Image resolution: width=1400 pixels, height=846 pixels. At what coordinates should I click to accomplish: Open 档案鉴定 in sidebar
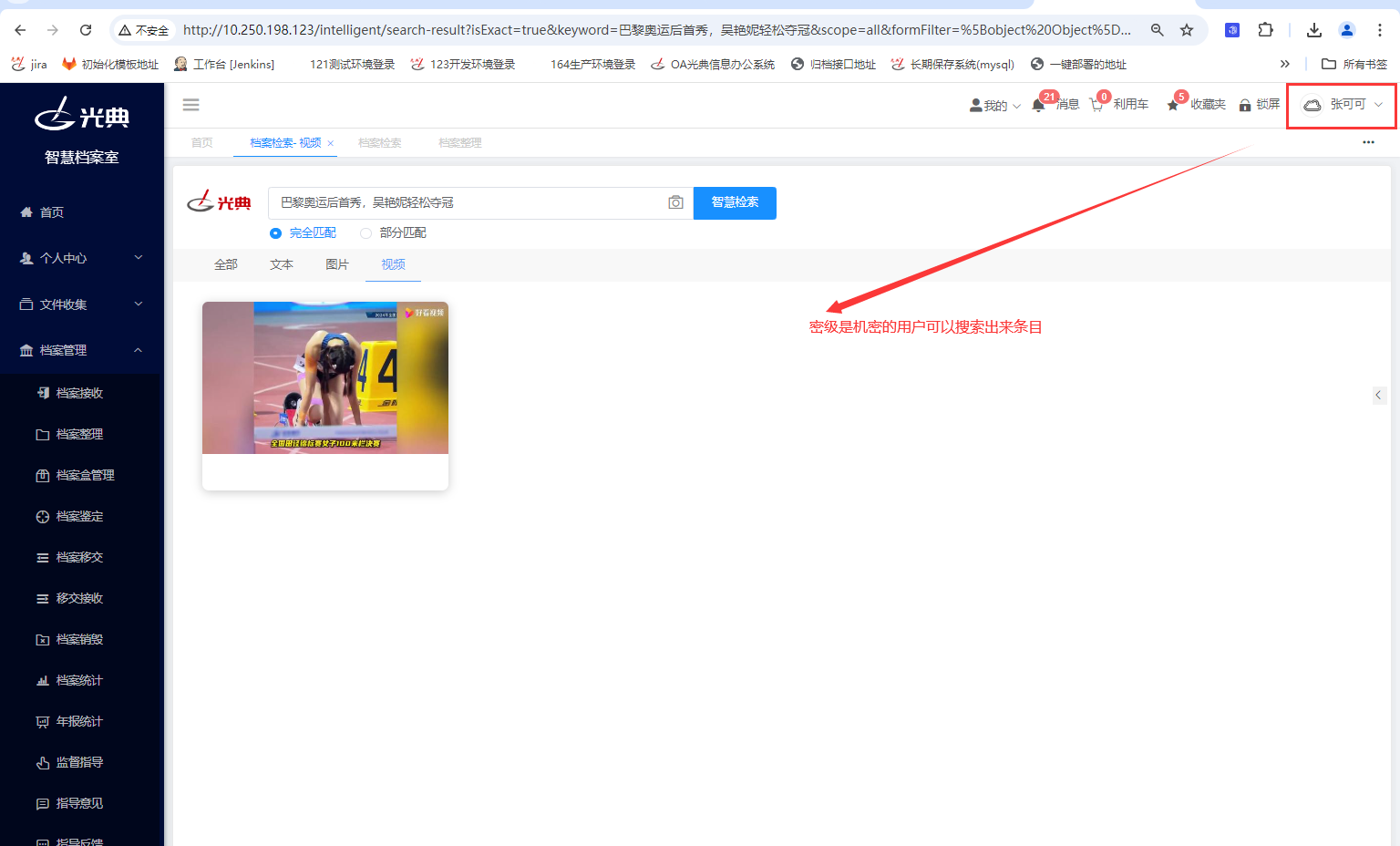pos(79,516)
